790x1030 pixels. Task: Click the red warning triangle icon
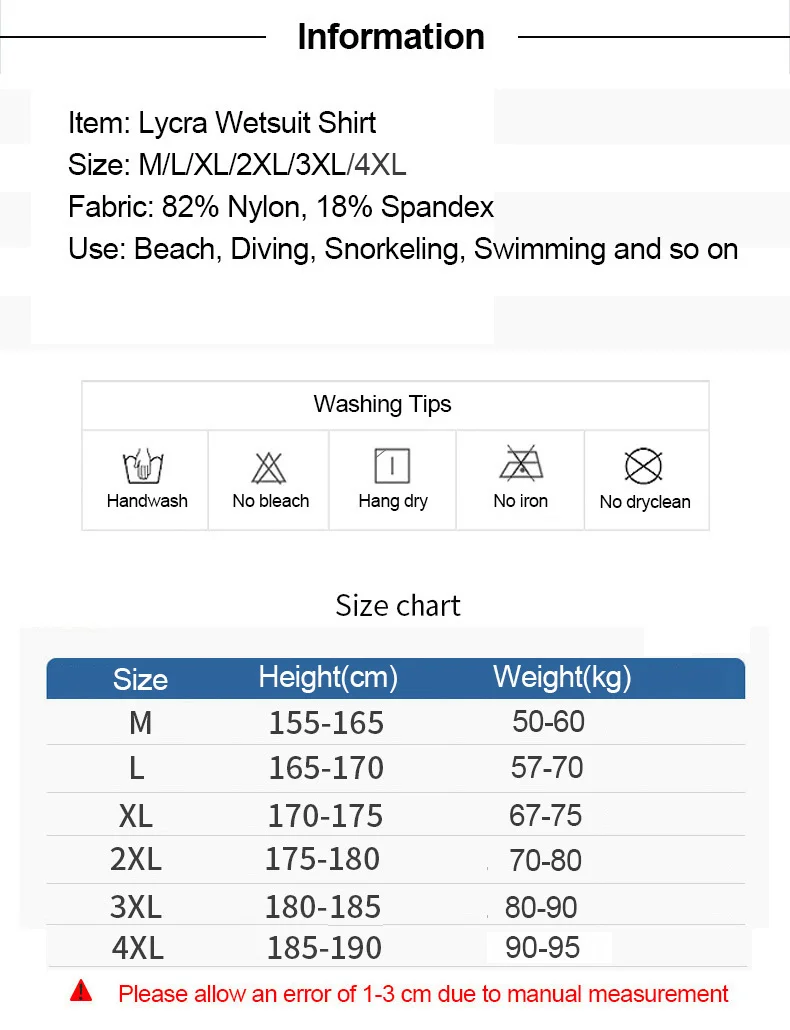pos(81,991)
